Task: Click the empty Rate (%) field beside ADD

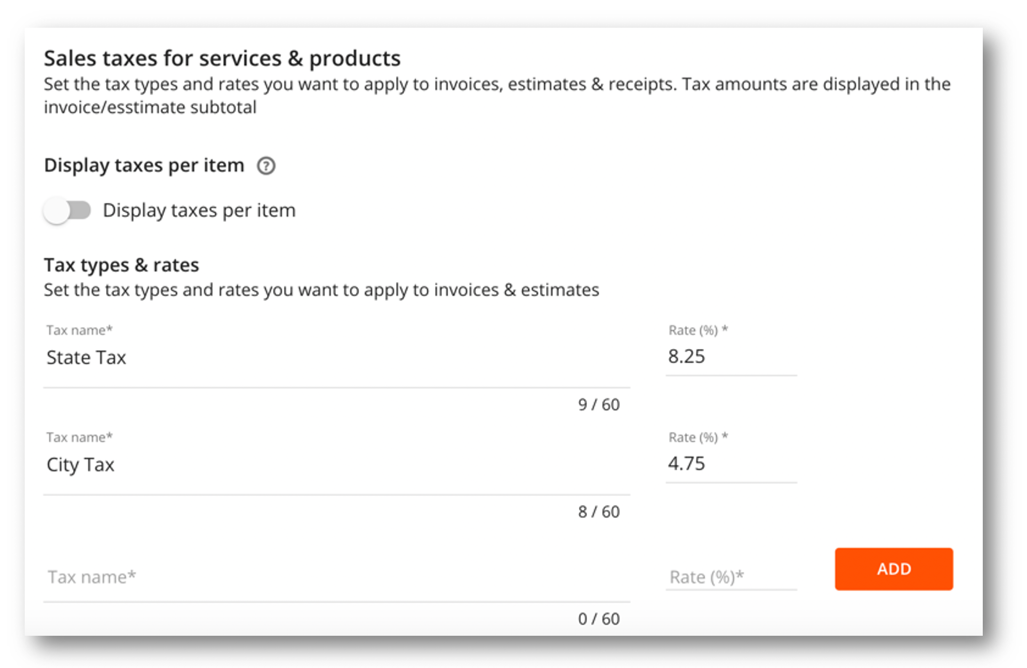Action: (730, 576)
